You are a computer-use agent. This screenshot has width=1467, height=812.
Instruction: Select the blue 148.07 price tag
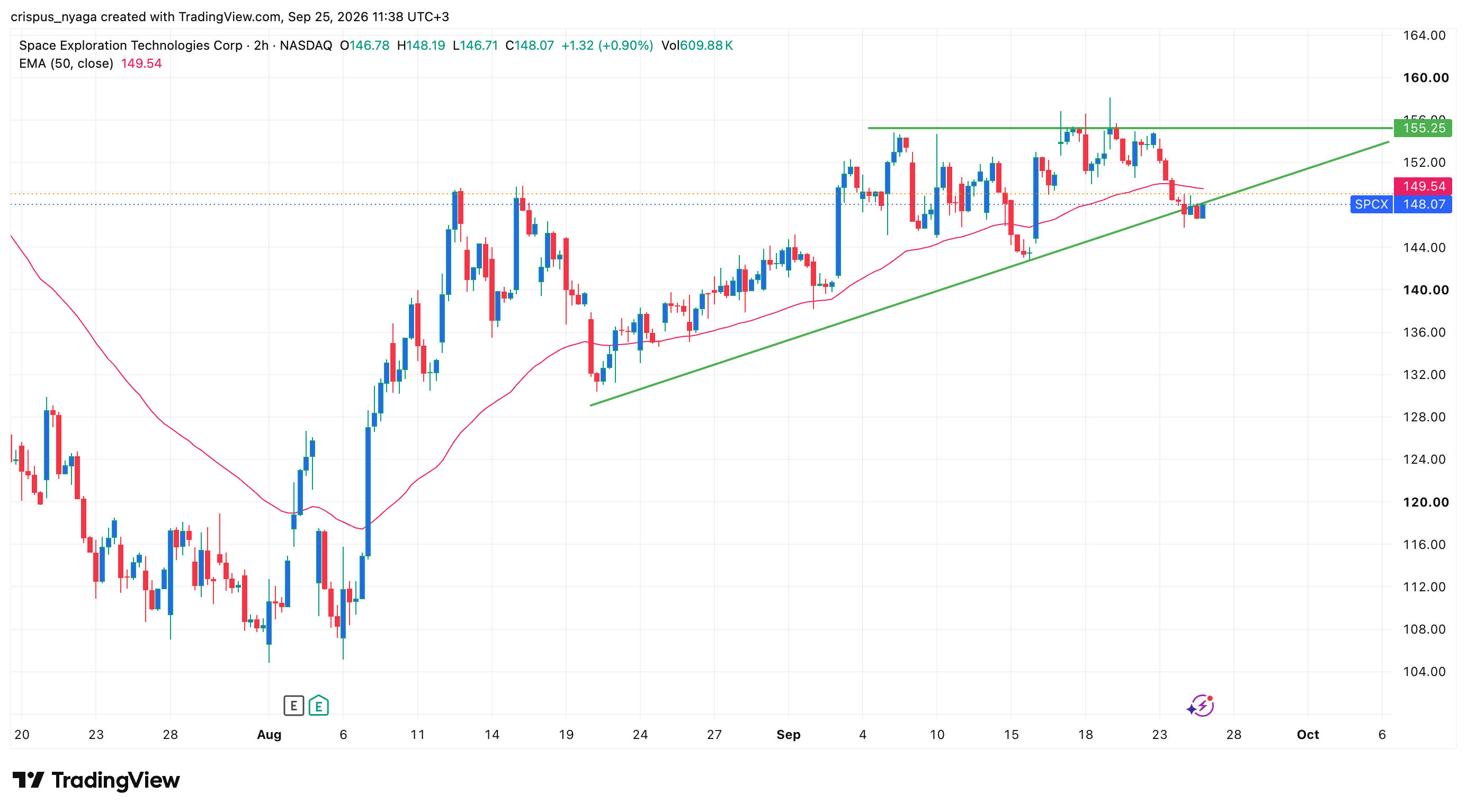(x=1423, y=204)
